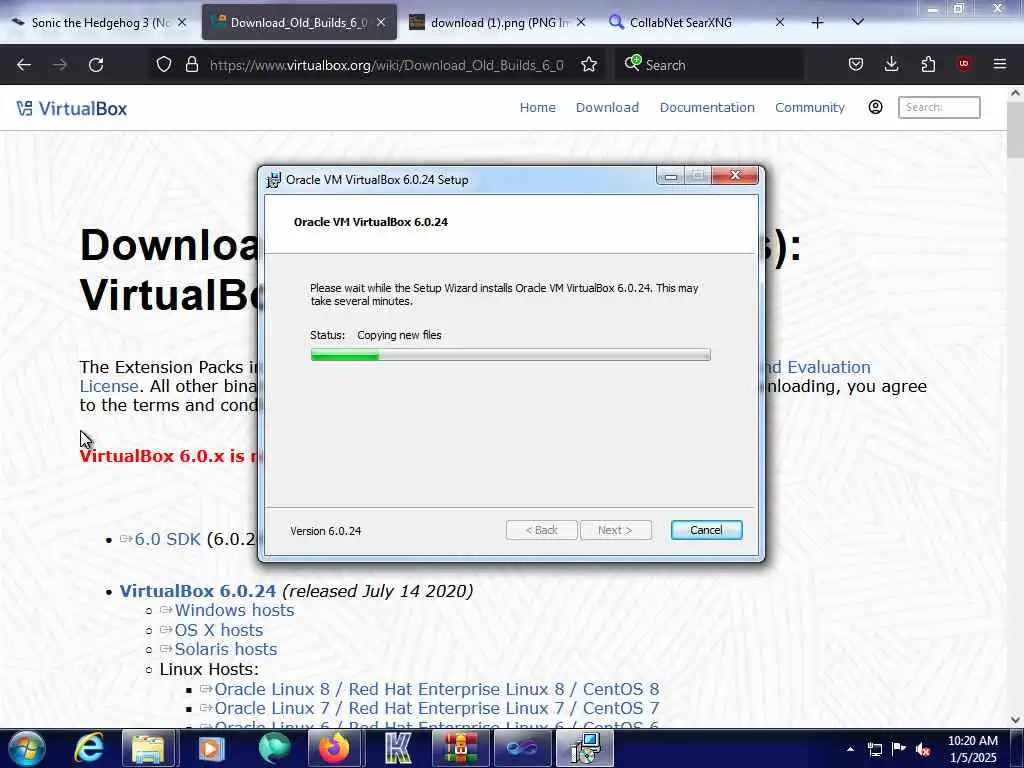This screenshot has height=768, width=1024.
Task: Click the scrollbar down arrow
Action: tap(1016, 720)
